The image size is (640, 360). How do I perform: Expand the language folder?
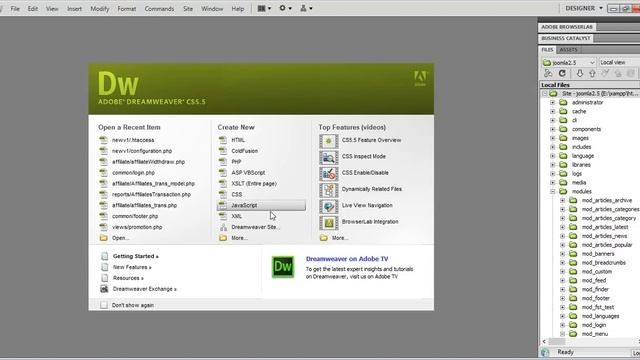click(553, 156)
